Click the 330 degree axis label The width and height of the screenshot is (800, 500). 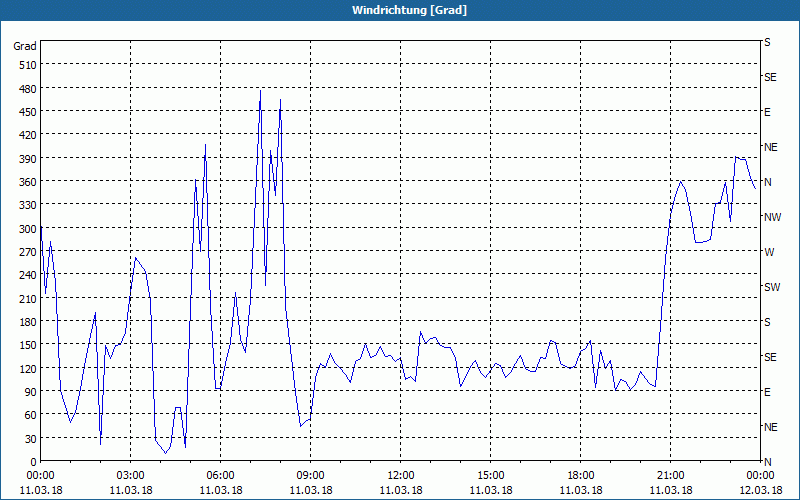(x=28, y=205)
